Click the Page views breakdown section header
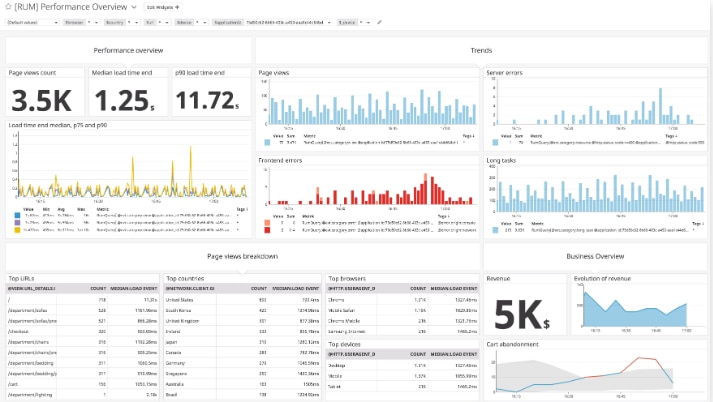Image resolution: width=713 pixels, height=402 pixels. pyautogui.click(x=242, y=256)
